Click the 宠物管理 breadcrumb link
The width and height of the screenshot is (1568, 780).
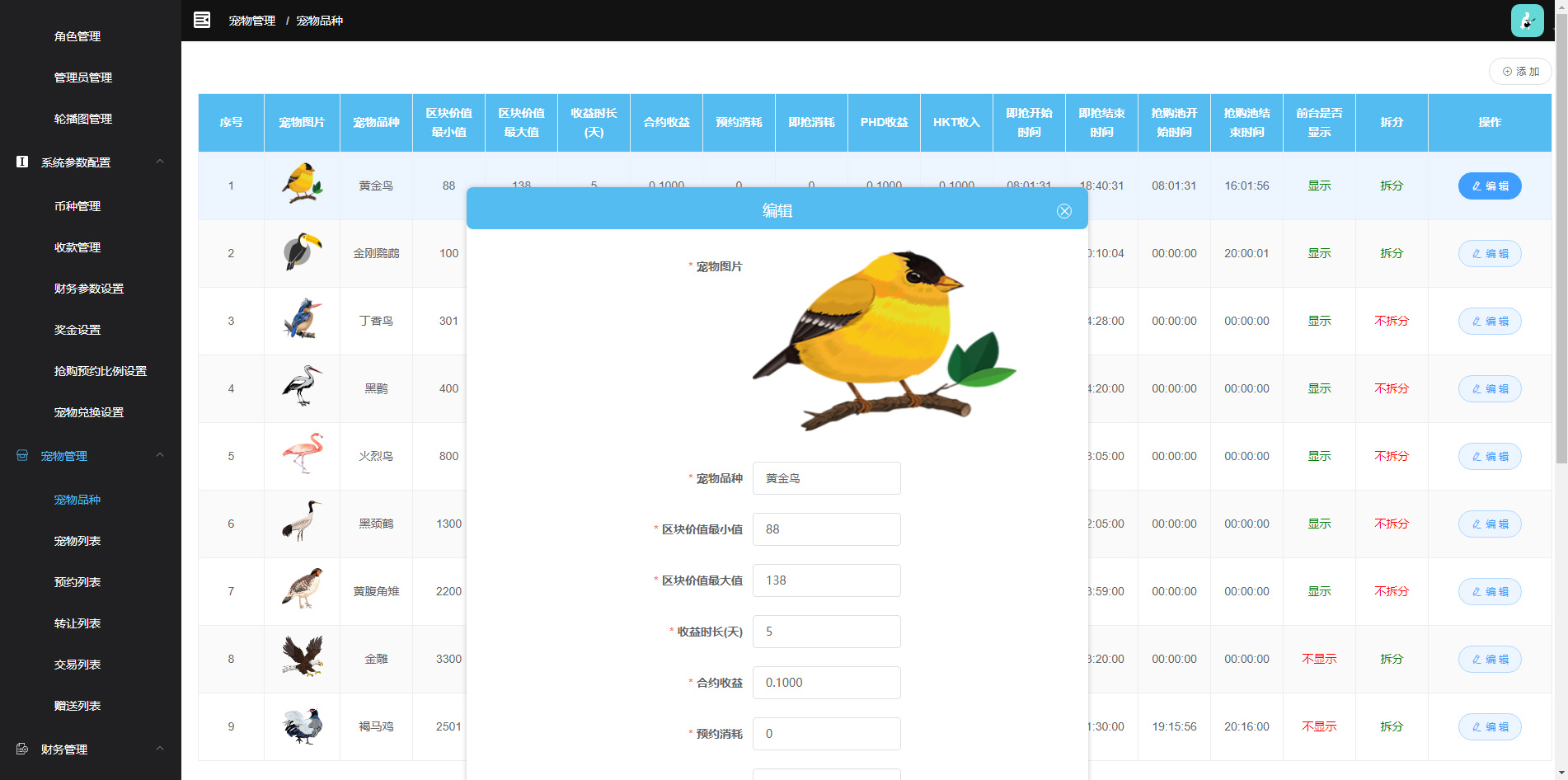click(x=252, y=21)
